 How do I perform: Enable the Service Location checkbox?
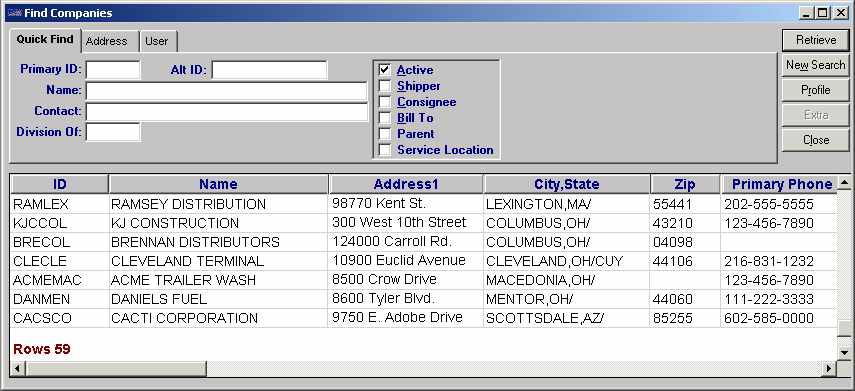tap(385, 149)
